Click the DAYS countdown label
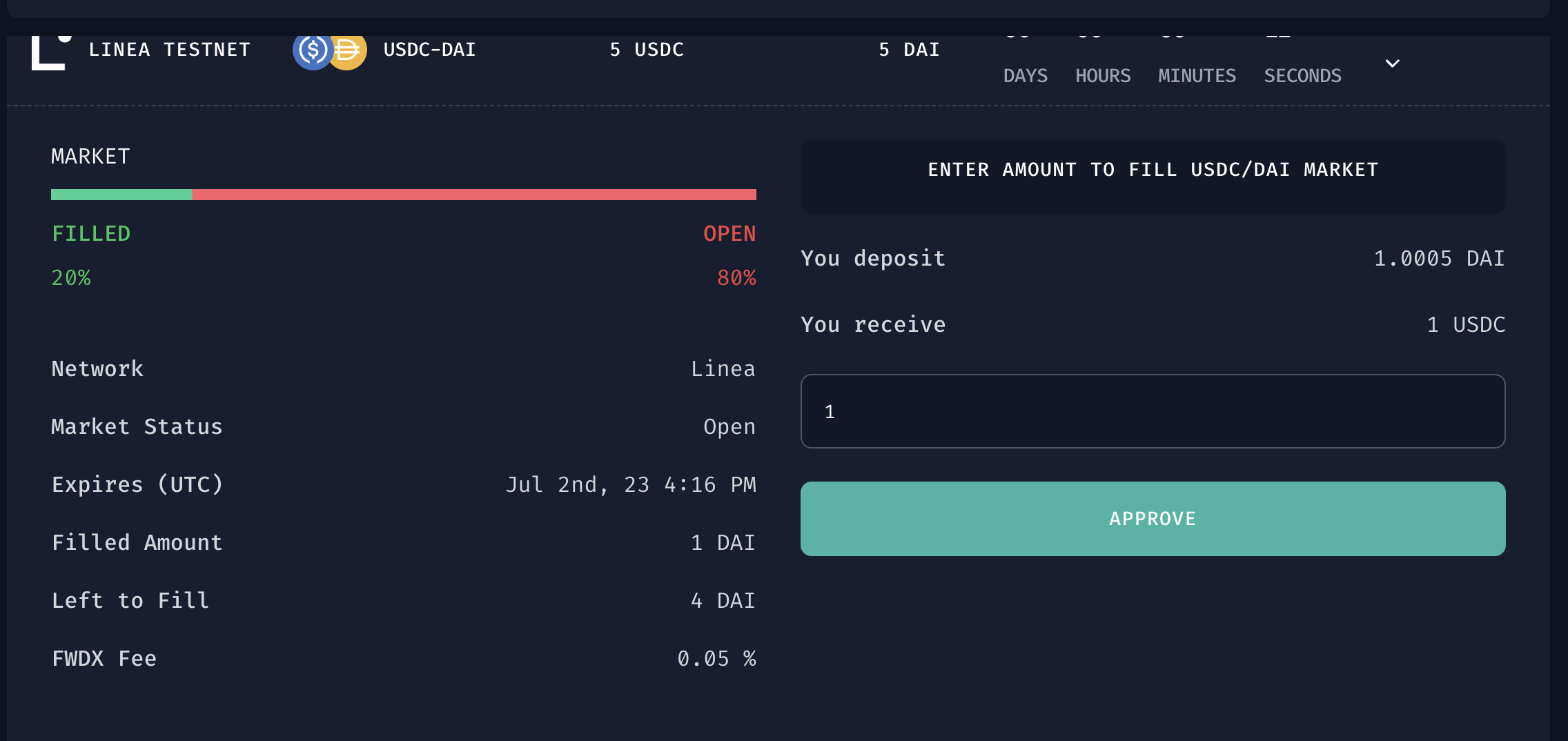Image resolution: width=1568 pixels, height=741 pixels. point(1025,76)
